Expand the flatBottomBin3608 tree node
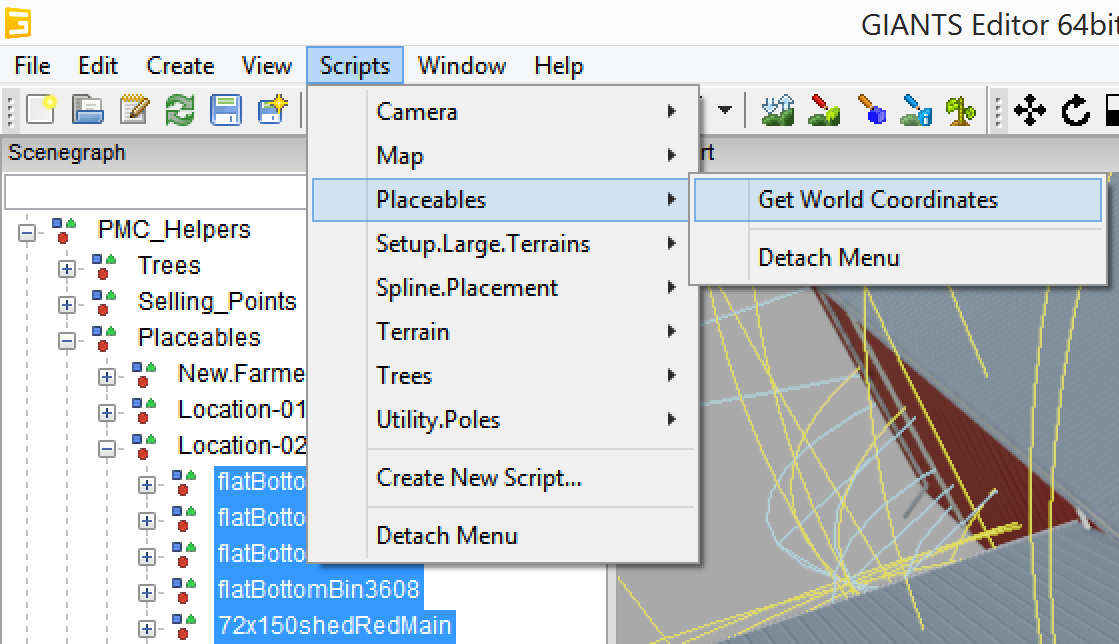Screen dimensions: 1119x644 147,593
